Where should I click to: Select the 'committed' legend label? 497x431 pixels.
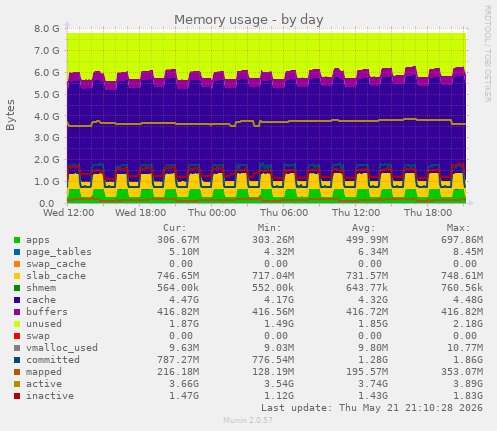pyautogui.click(x=53, y=360)
